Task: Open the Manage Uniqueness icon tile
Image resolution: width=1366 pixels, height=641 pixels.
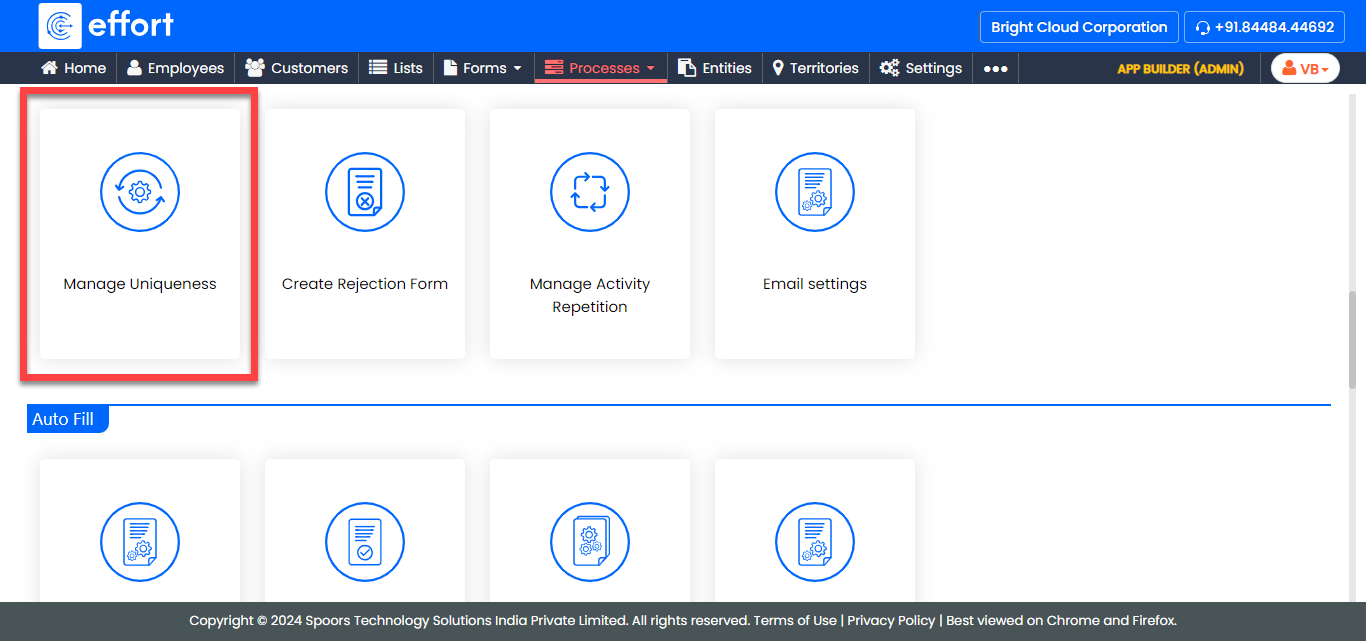Action: click(x=140, y=193)
